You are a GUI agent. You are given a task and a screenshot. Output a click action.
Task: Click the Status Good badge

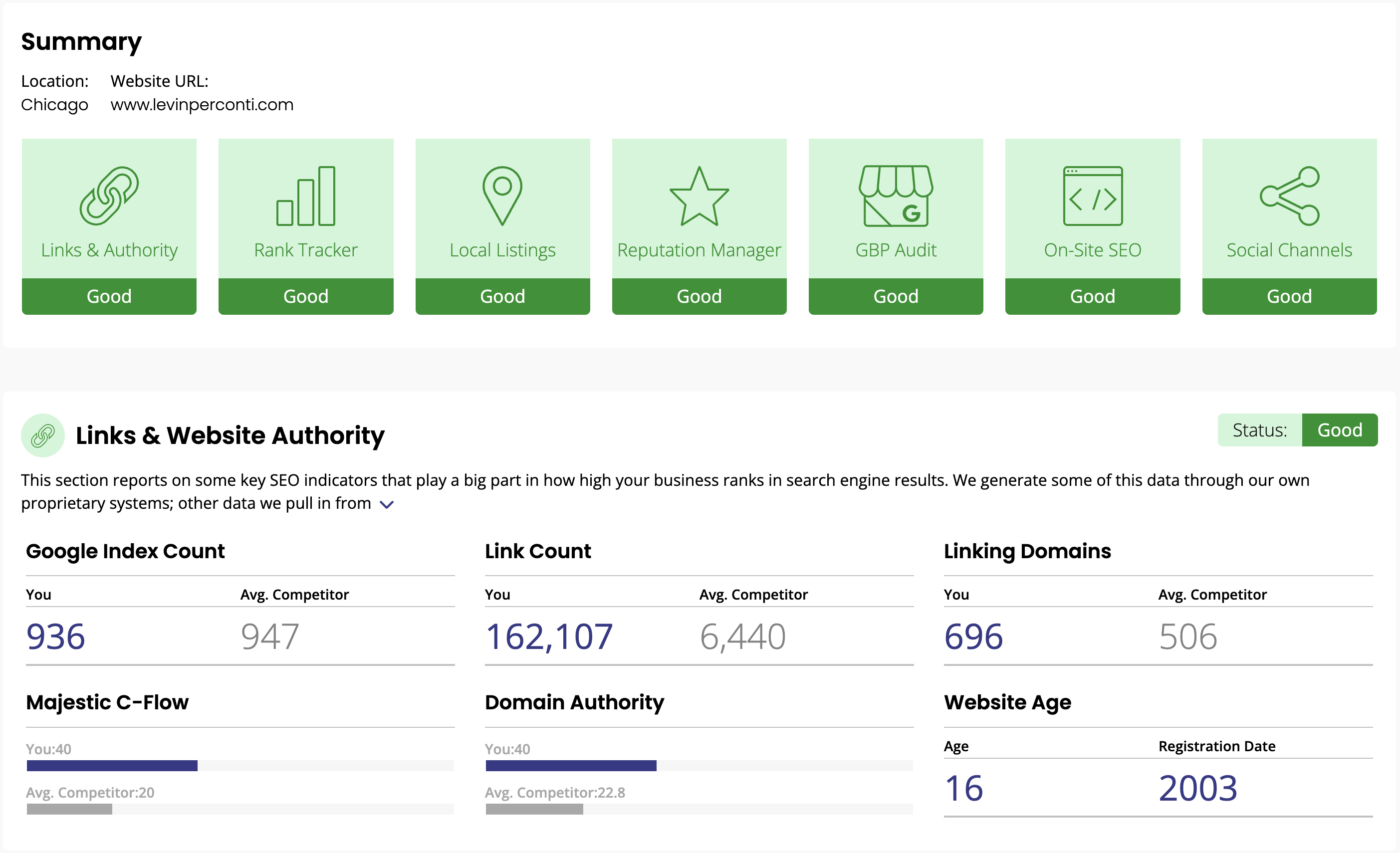1339,430
